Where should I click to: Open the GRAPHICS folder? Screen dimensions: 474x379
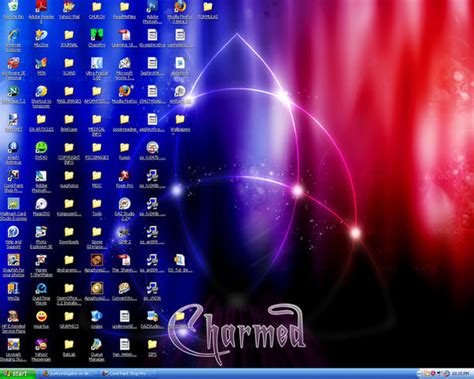pos(69,319)
